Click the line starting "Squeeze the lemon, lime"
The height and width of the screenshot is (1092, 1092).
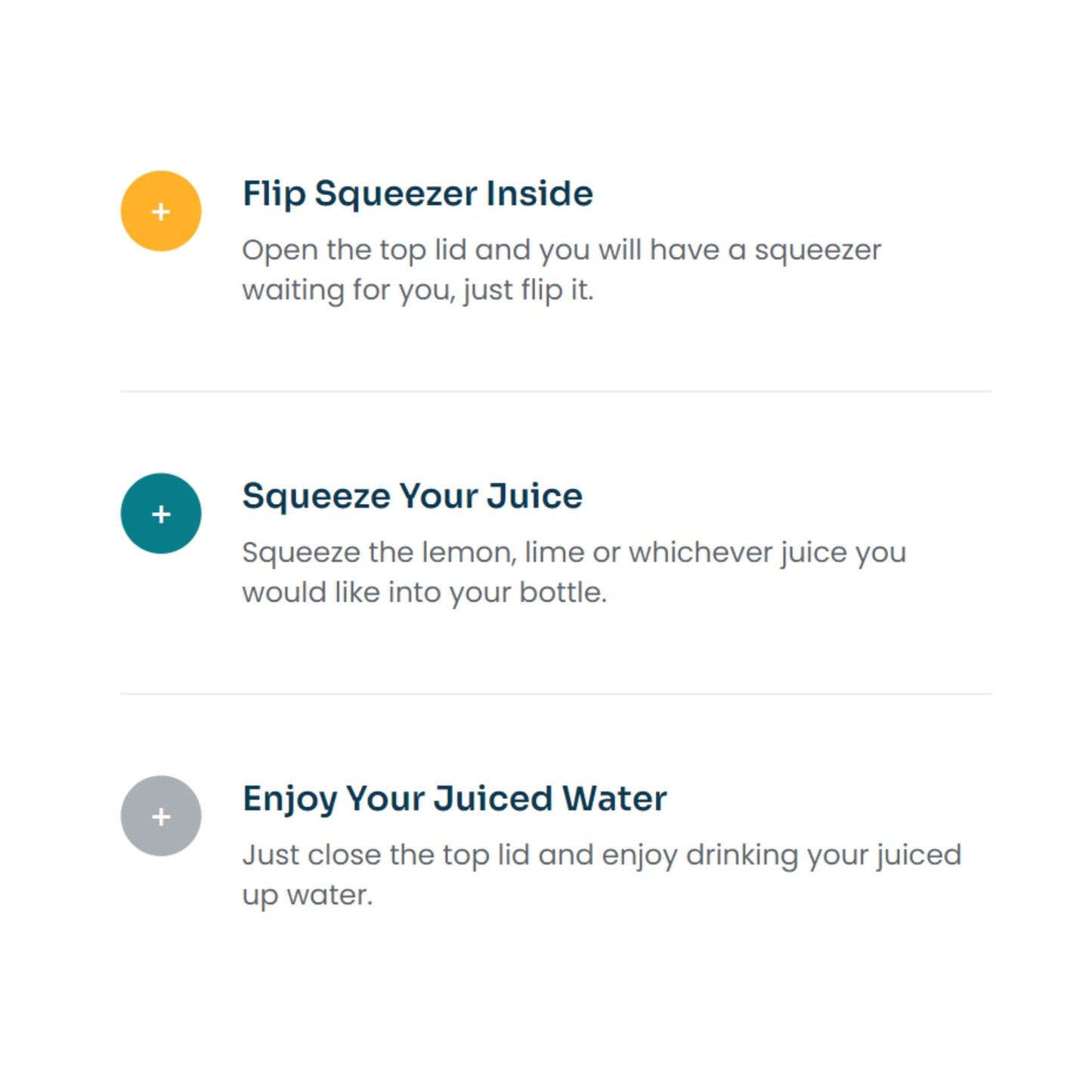[x=574, y=552]
